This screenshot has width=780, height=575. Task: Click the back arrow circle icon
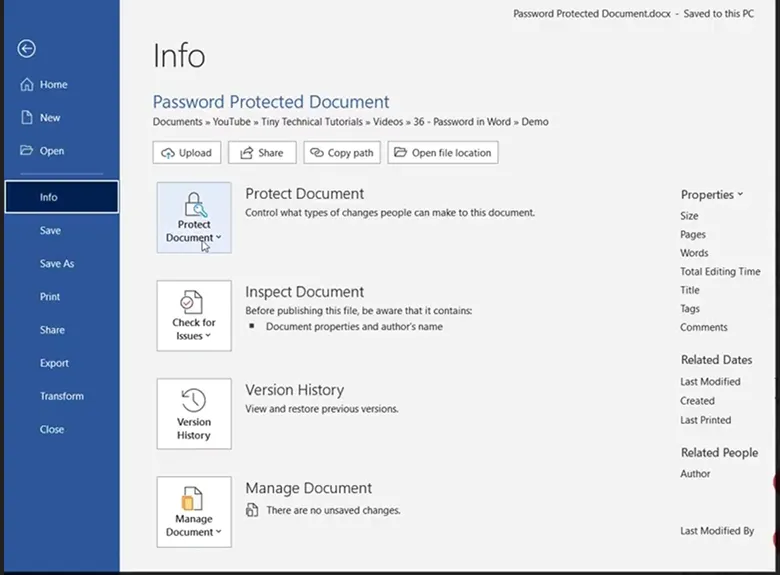click(x=27, y=49)
